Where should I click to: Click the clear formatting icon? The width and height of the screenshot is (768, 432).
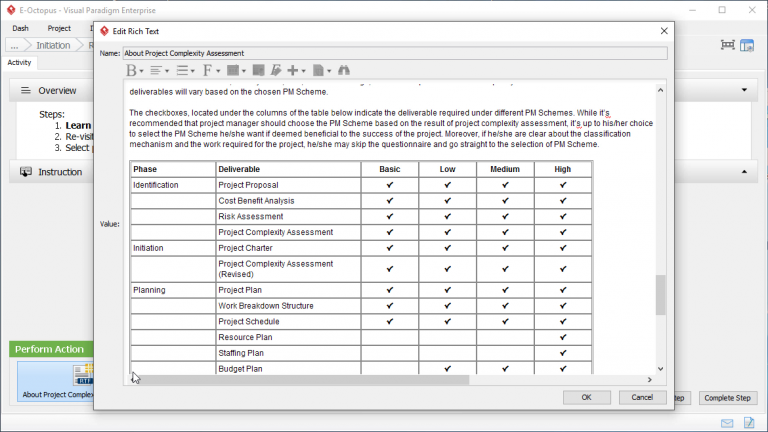(275, 71)
